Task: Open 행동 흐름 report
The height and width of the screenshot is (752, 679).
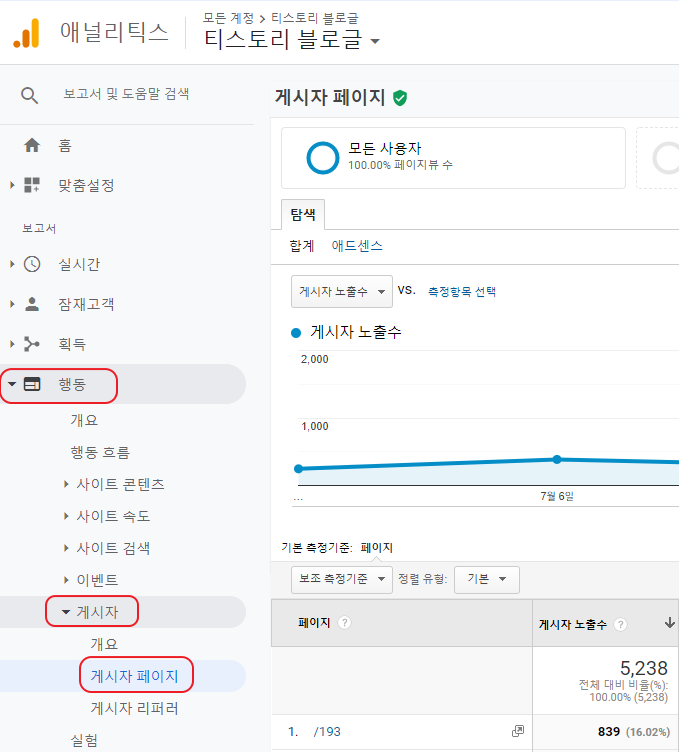Action: (x=100, y=452)
